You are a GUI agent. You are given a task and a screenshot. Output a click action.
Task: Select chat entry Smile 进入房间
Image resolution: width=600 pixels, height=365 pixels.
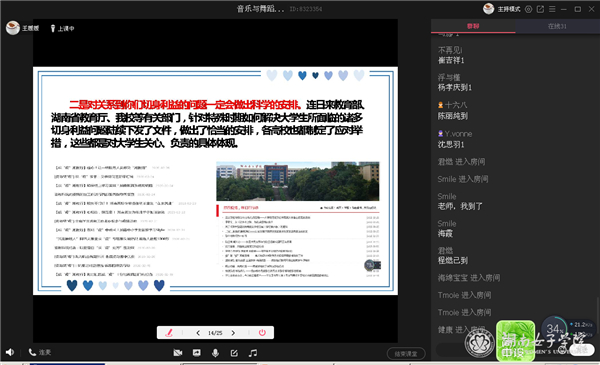click(463, 179)
